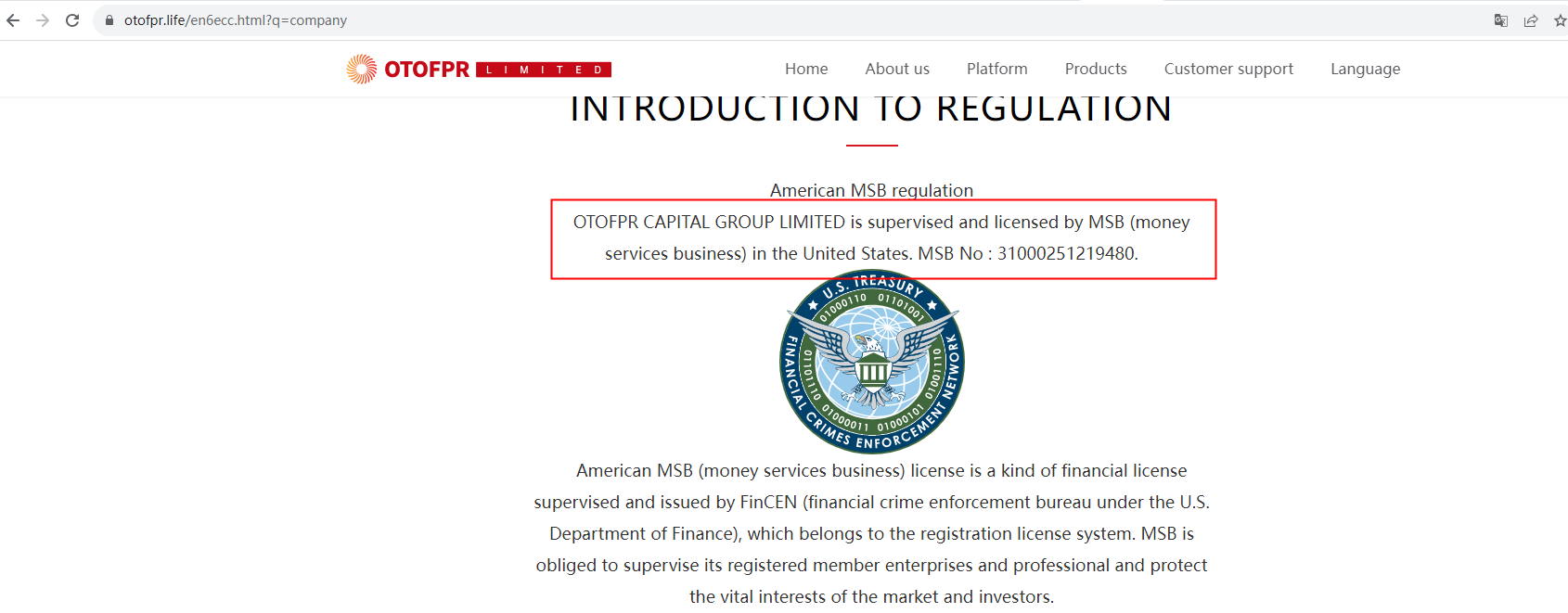Viewport: 1568px width, 613px height.
Task: Click the OTOFPR CAPITAL GROUP LIMITED sentence
Action: click(880, 237)
